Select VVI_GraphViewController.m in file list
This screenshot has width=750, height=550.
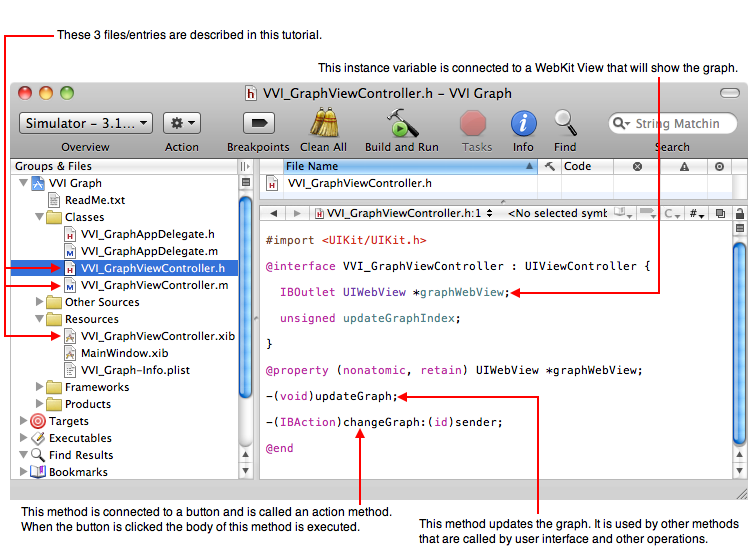click(x=154, y=285)
